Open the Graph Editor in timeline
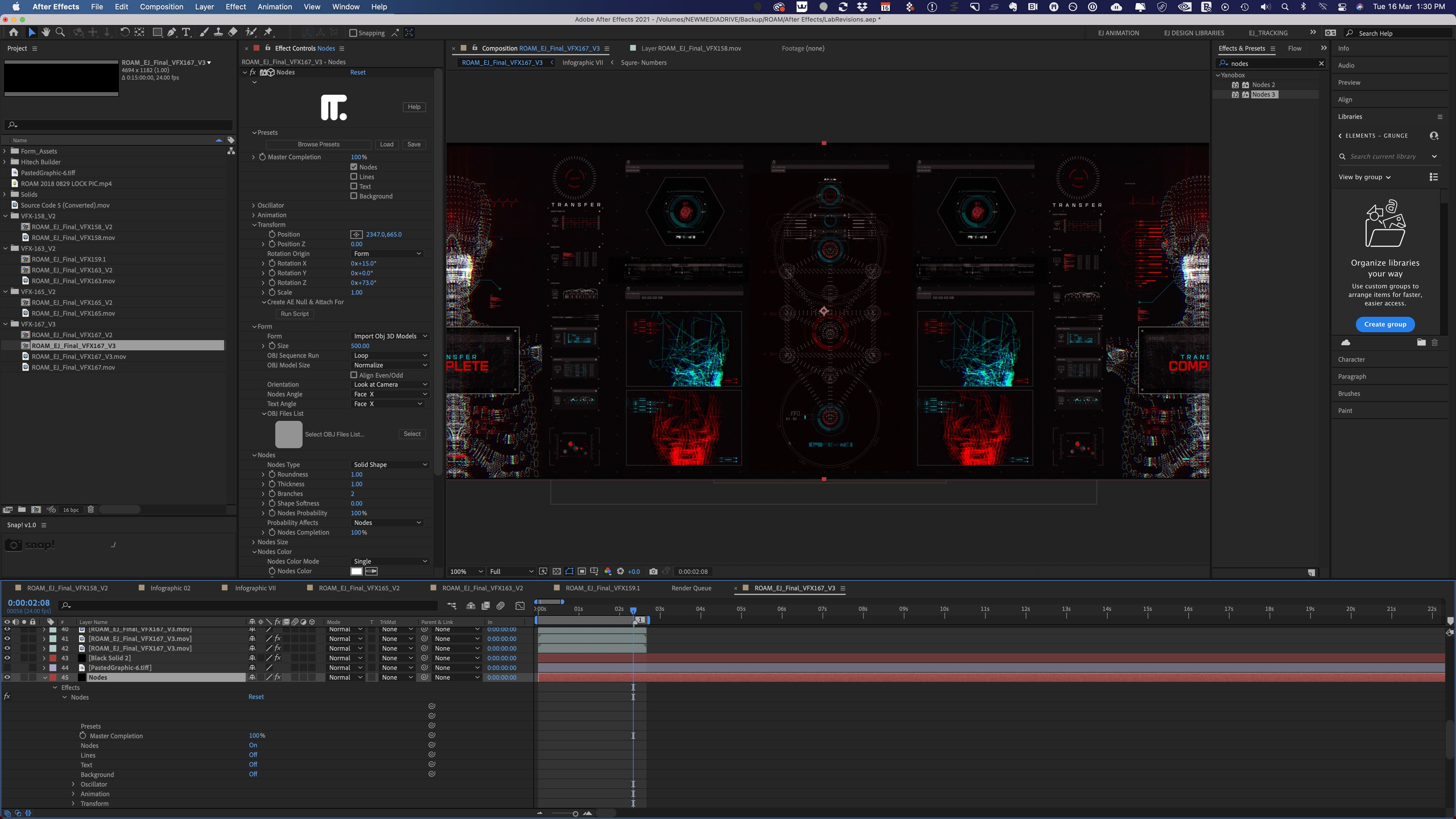Screen dimensions: 1456x819 pos(520,606)
